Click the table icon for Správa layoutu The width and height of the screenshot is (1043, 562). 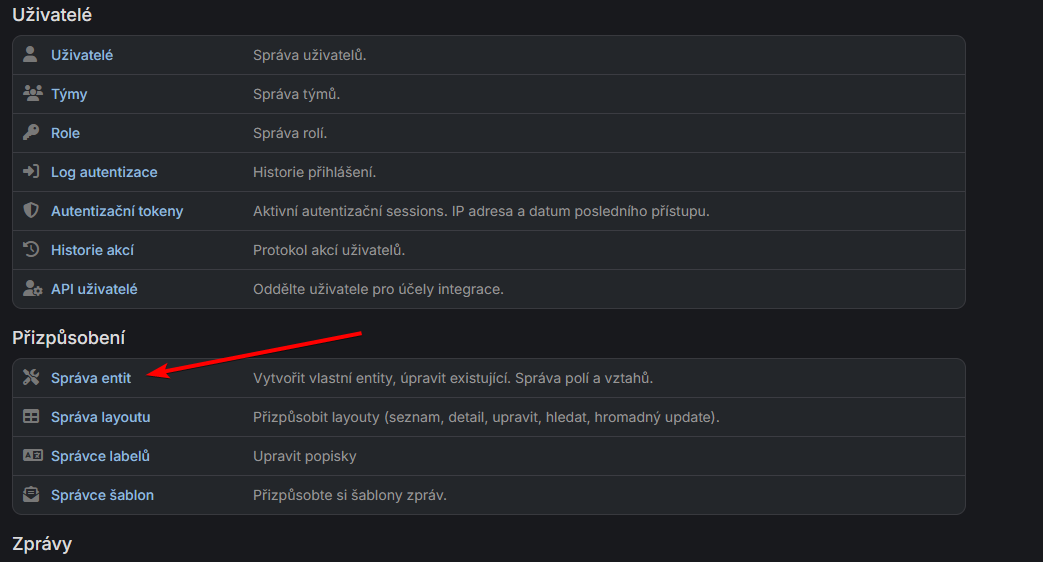31,417
